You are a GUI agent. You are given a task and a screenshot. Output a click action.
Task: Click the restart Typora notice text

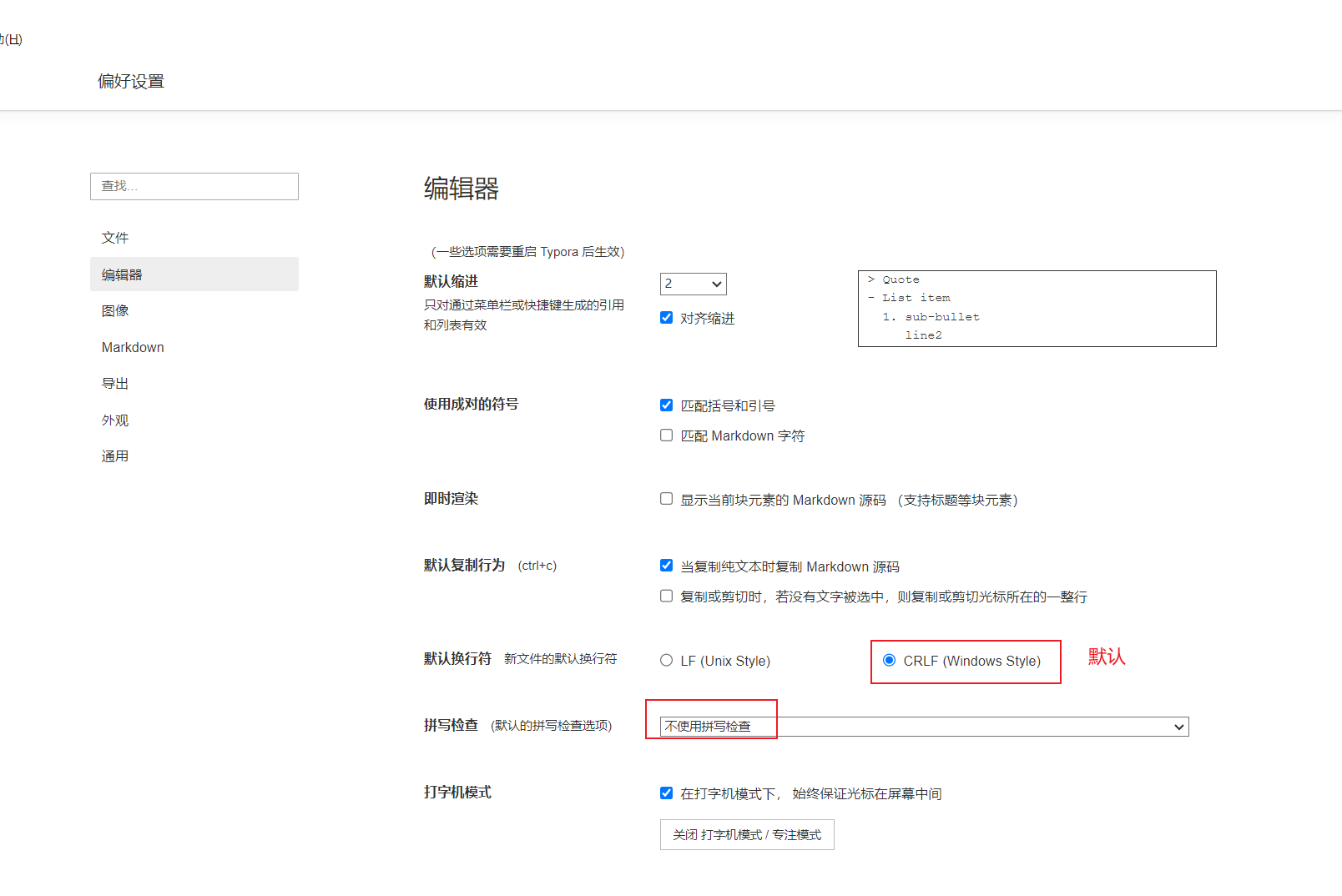click(x=527, y=252)
